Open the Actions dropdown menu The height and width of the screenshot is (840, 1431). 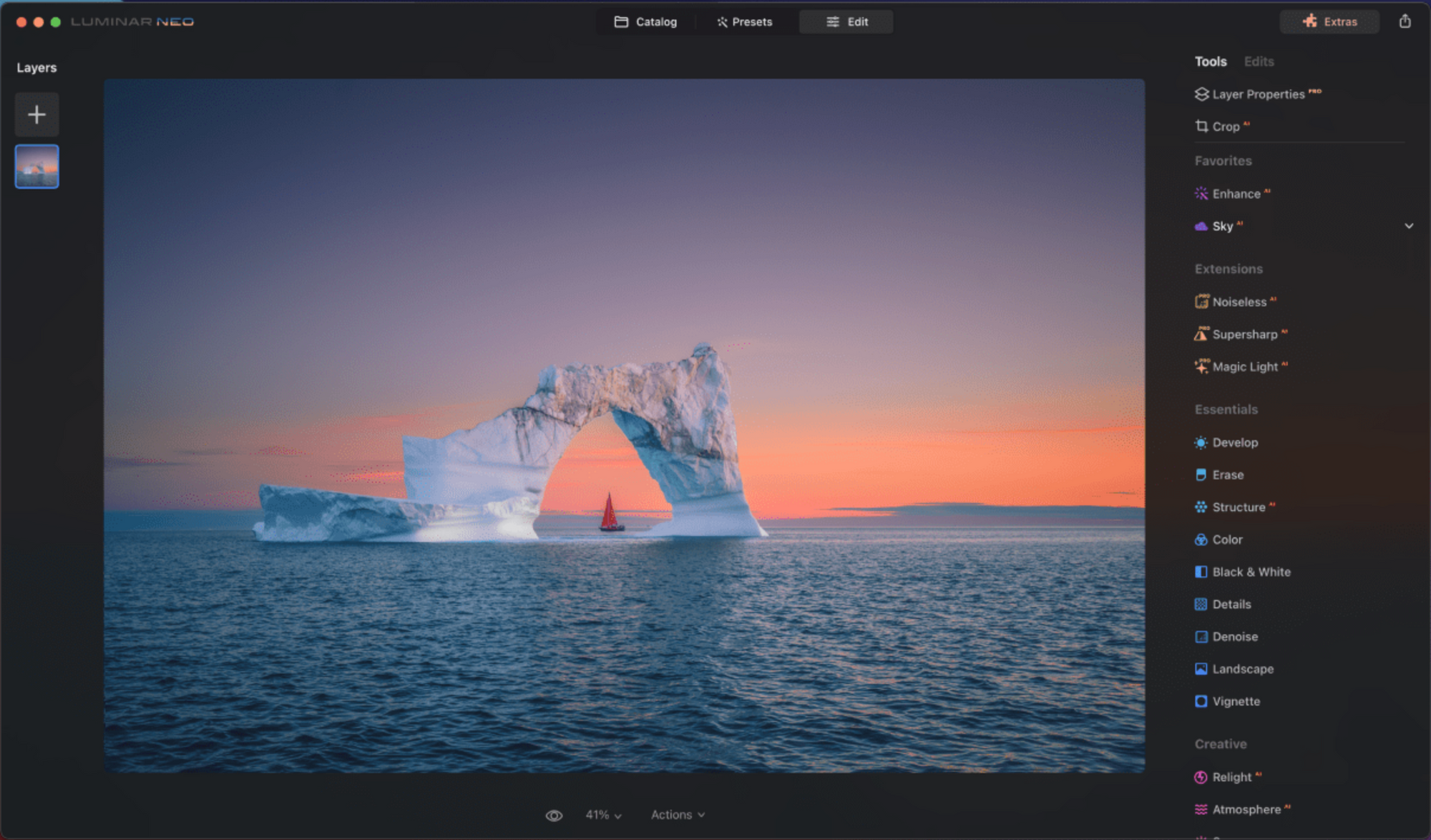[x=677, y=815]
